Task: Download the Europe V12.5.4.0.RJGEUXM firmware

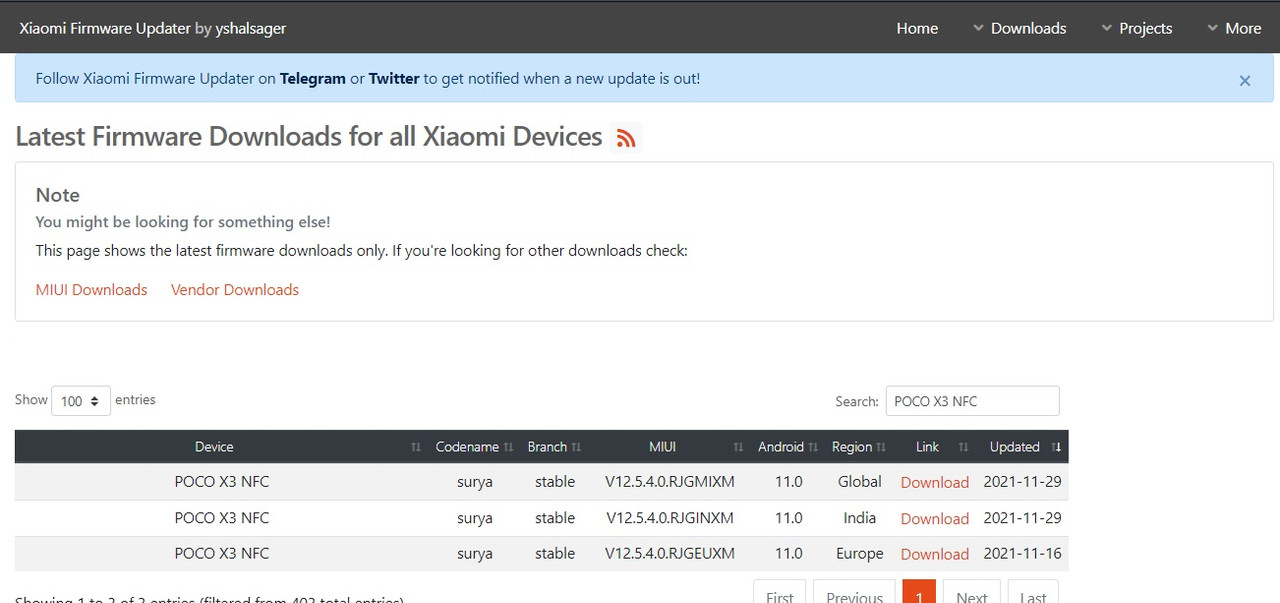Action: [x=935, y=554]
